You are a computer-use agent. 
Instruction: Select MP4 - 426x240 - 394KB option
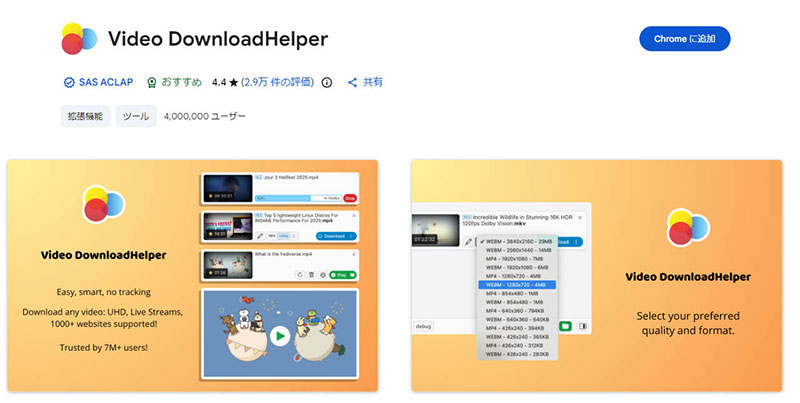pos(517,328)
